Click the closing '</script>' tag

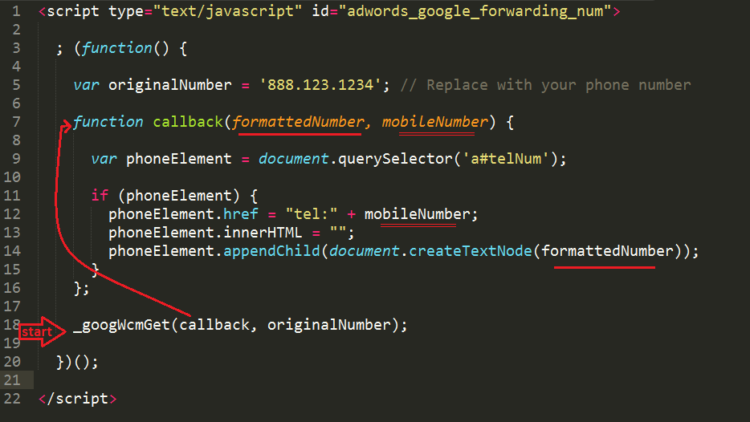(77, 399)
